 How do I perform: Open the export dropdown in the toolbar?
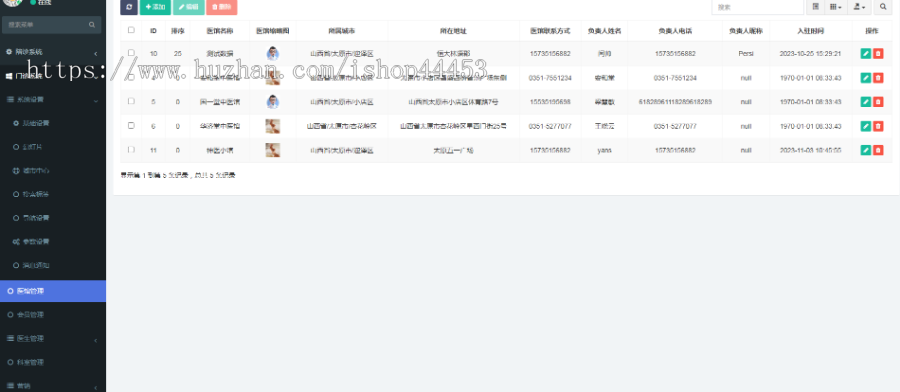(859, 7)
